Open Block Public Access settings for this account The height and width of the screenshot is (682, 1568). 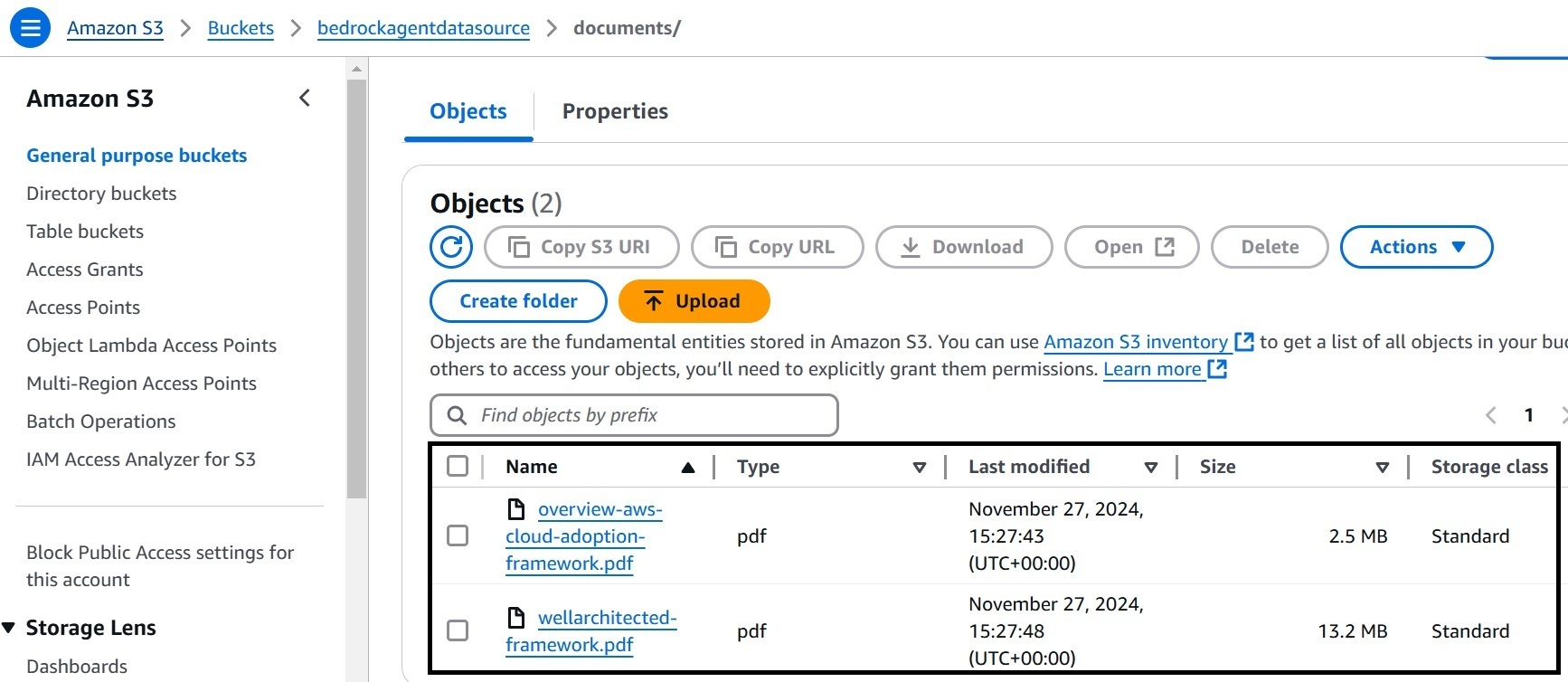pyautogui.click(x=160, y=566)
